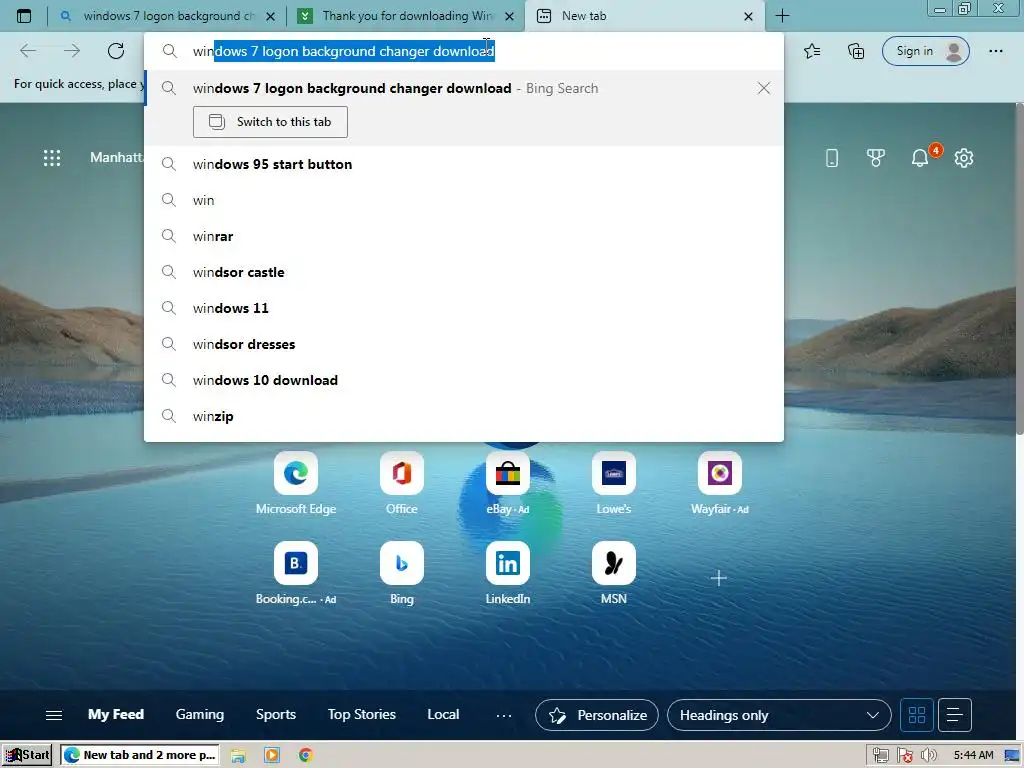
Task: Switch feed to list layout view
Action: pos(954,715)
